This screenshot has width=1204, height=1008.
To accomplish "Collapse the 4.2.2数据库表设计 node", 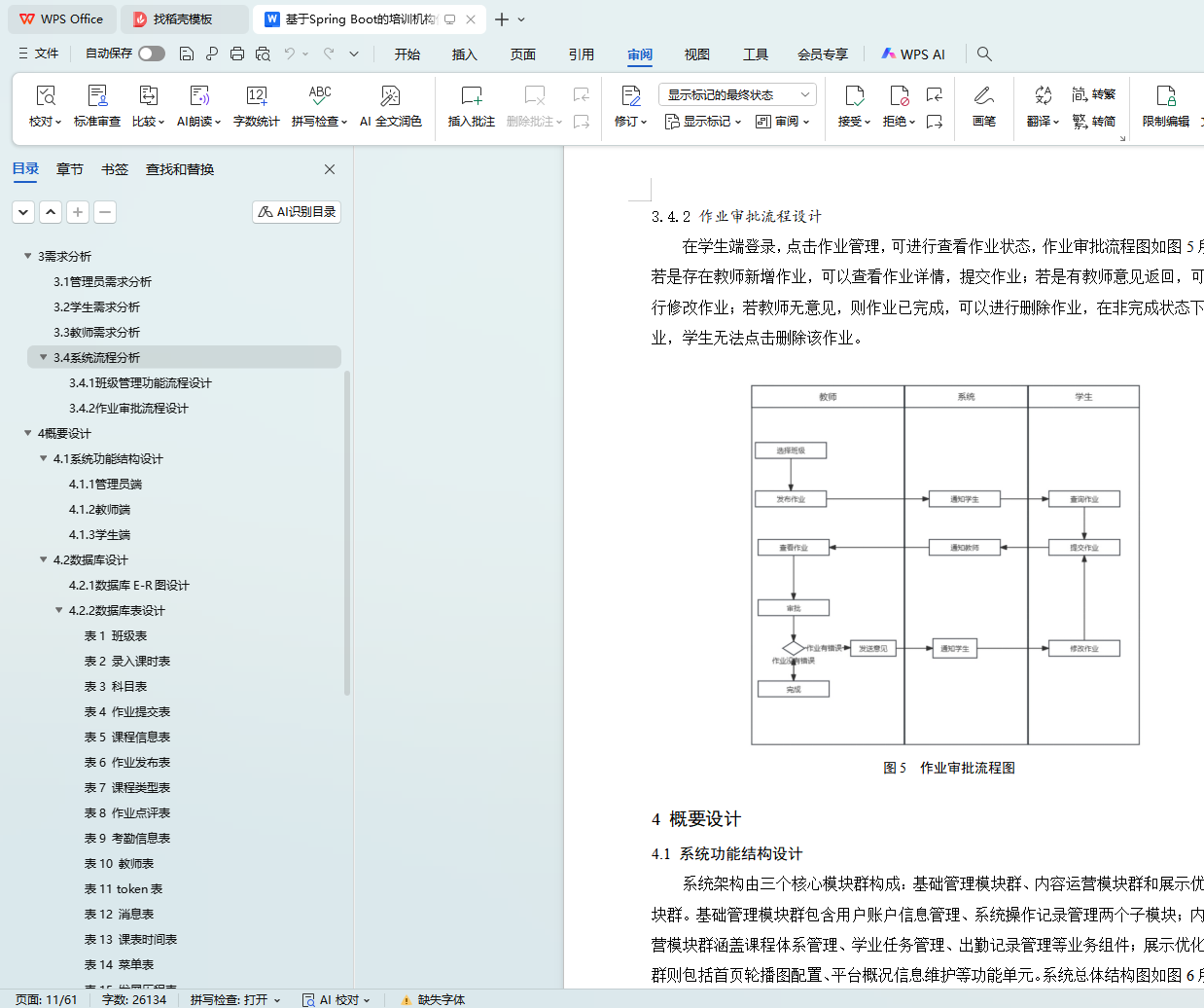I will coord(58,610).
